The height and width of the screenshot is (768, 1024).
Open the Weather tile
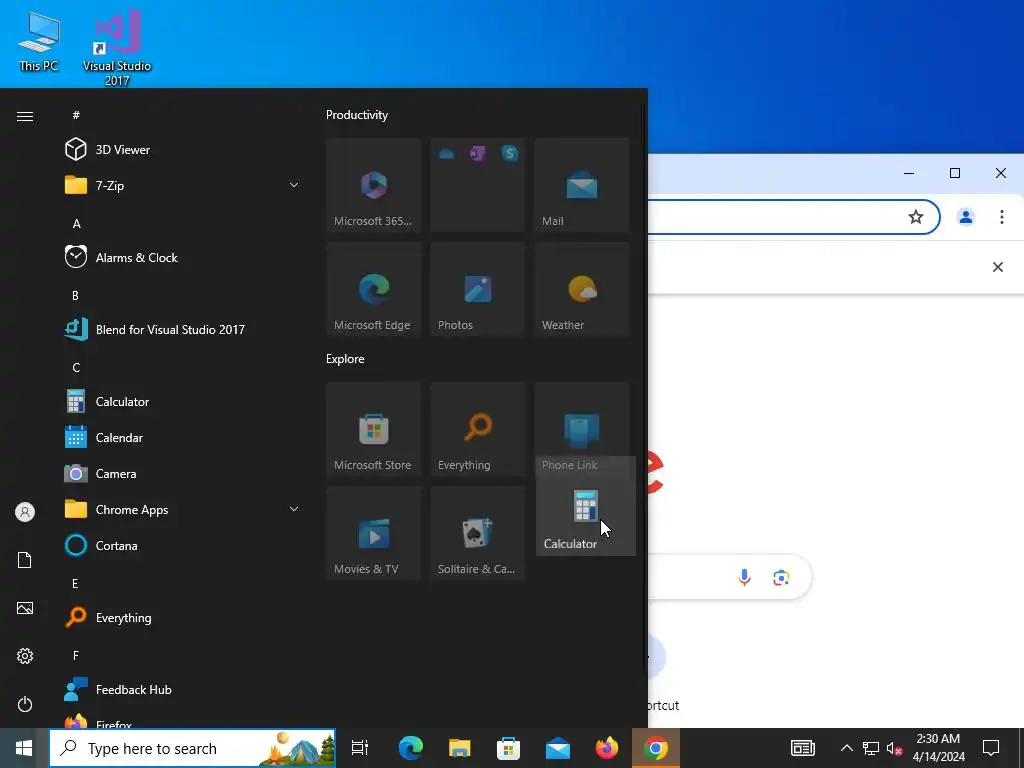(x=582, y=289)
